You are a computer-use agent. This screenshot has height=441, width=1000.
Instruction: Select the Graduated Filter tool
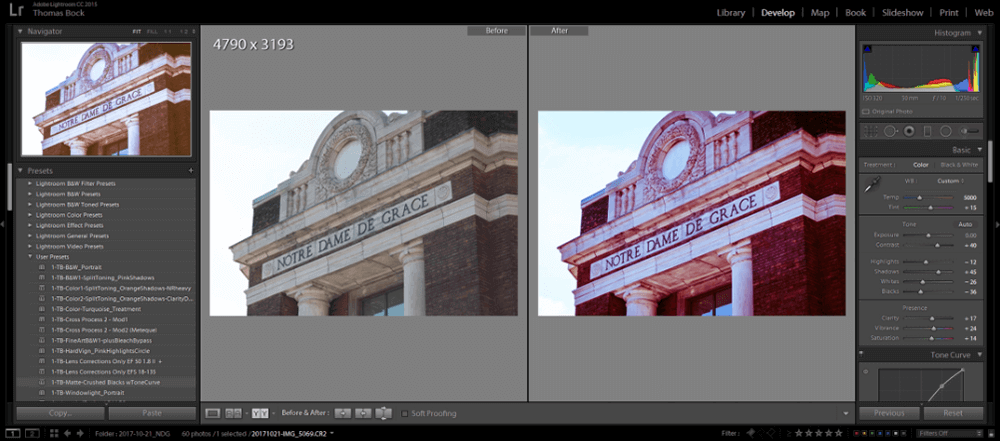tap(927, 131)
